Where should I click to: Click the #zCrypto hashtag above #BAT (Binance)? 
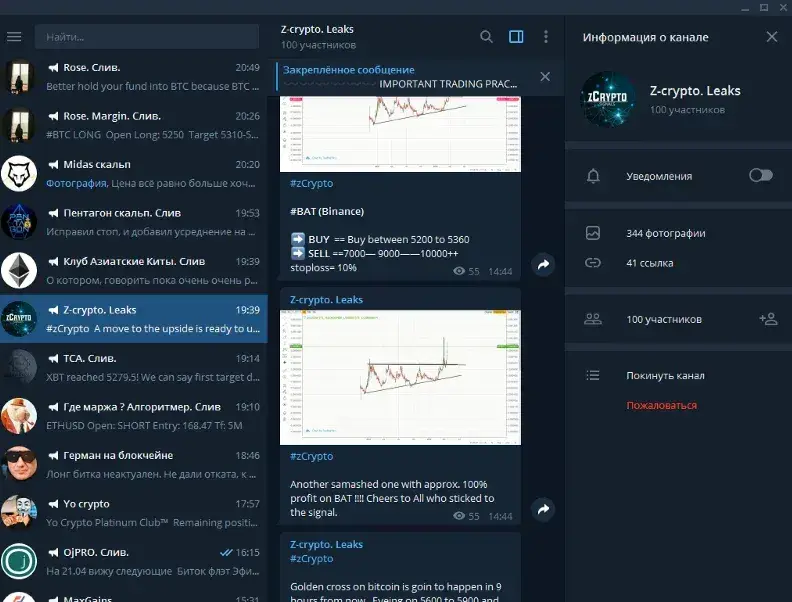coord(311,183)
